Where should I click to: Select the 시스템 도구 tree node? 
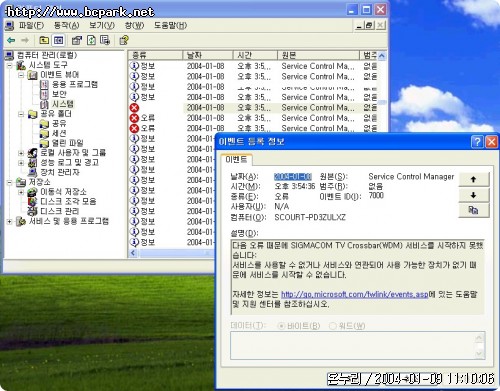click(48, 65)
